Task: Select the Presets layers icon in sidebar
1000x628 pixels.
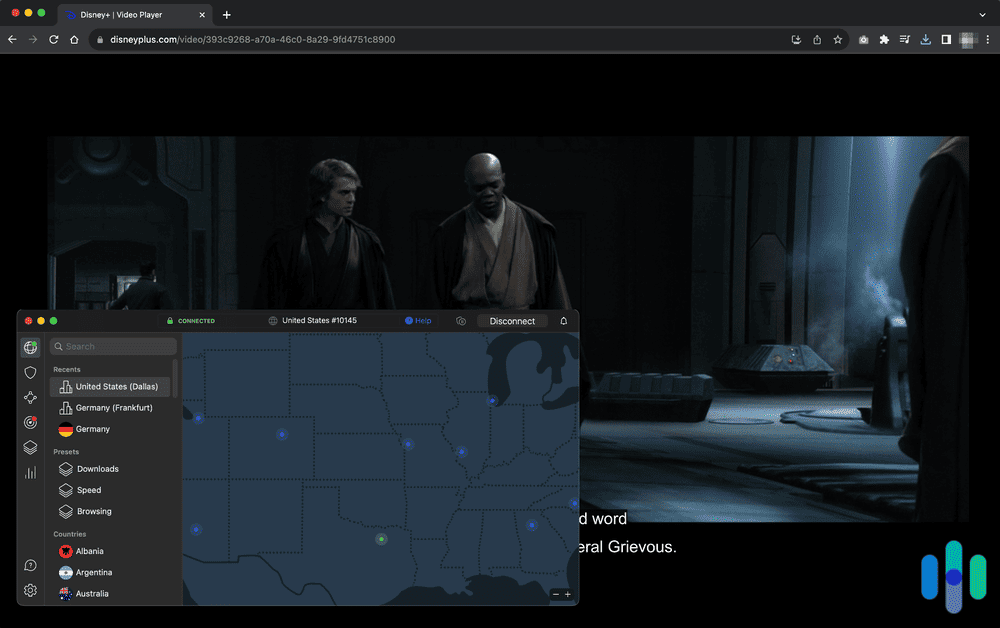Action: coord(30,447)
